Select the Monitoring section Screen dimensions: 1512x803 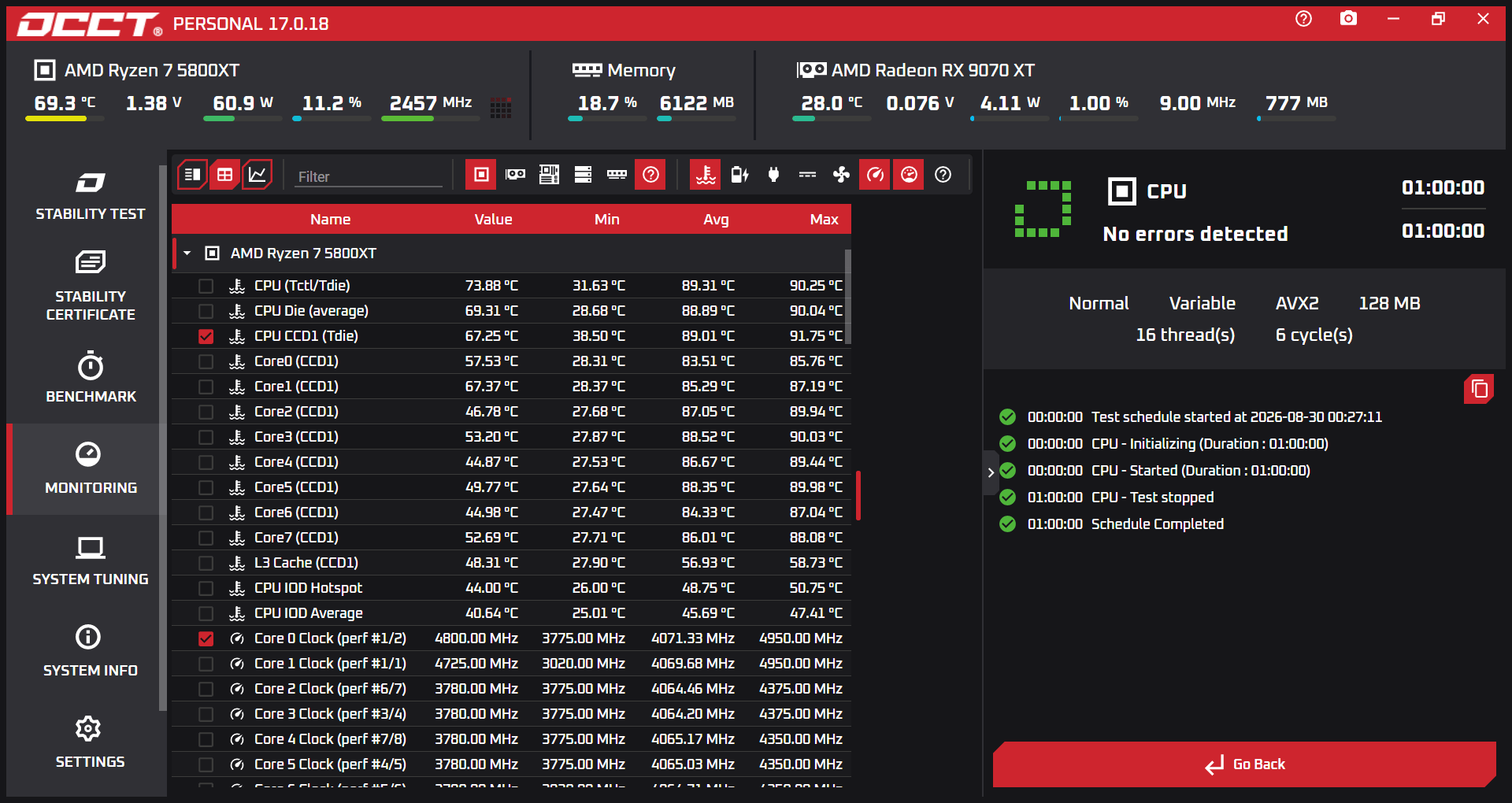(x=90, y=469)
